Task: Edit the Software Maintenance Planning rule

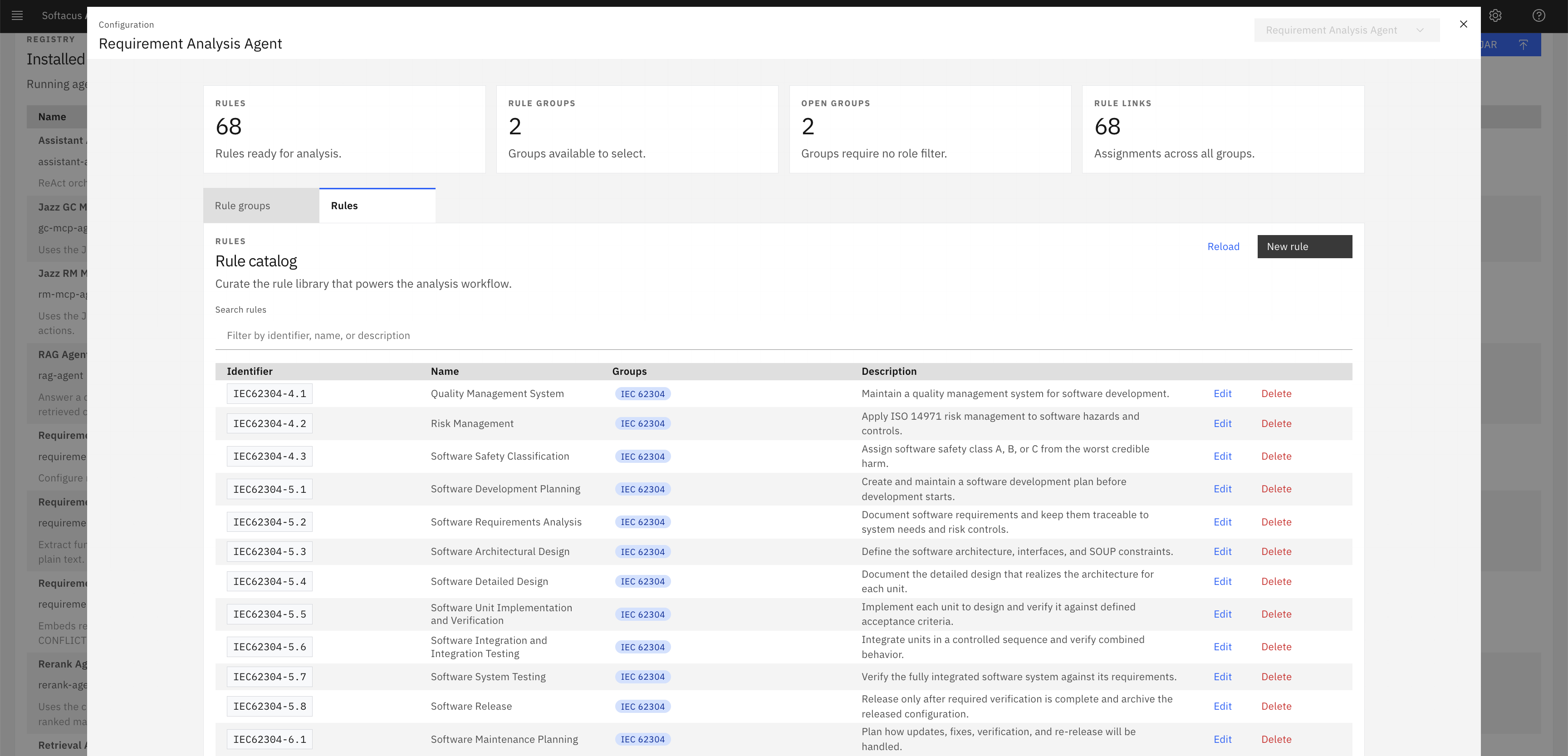Action: tap(1222, 740)
